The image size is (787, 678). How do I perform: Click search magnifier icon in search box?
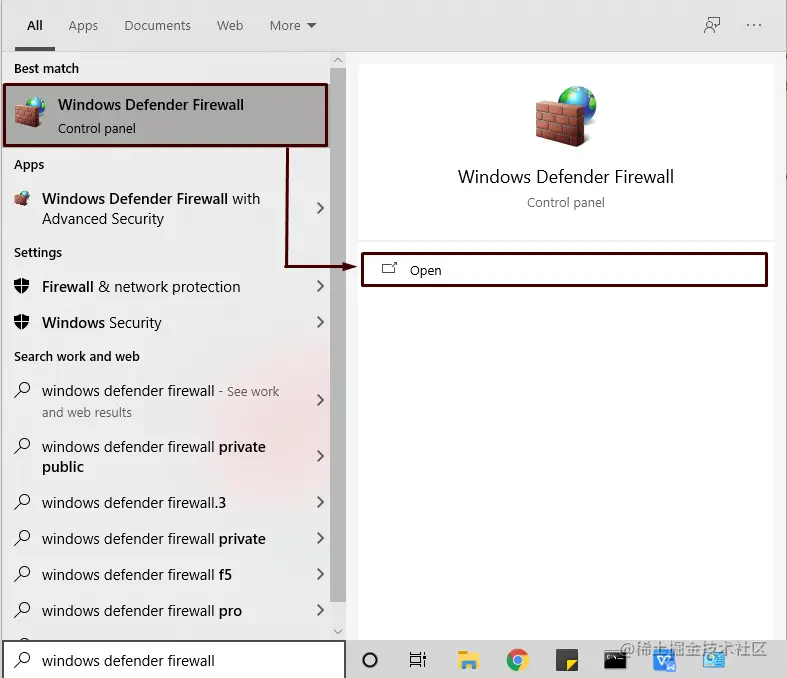tap(22, 659)
